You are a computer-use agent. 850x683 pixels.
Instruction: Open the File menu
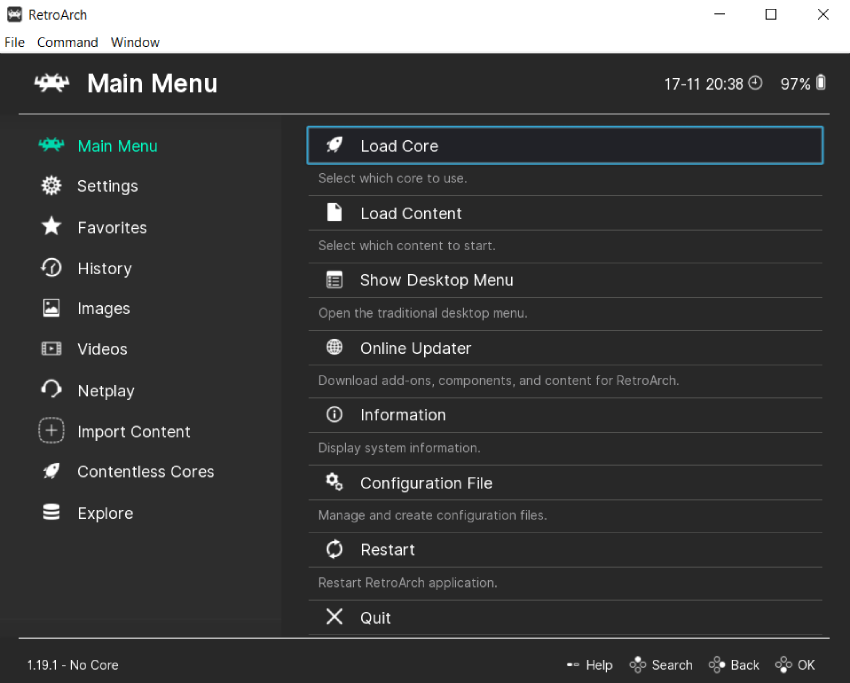click(15, 42)
